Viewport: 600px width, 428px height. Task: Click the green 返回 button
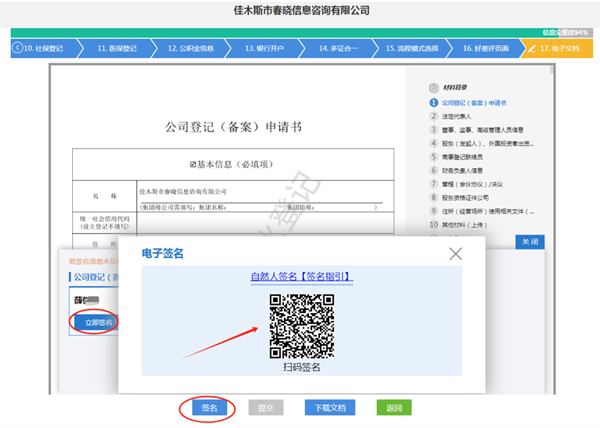coord(394,408)
